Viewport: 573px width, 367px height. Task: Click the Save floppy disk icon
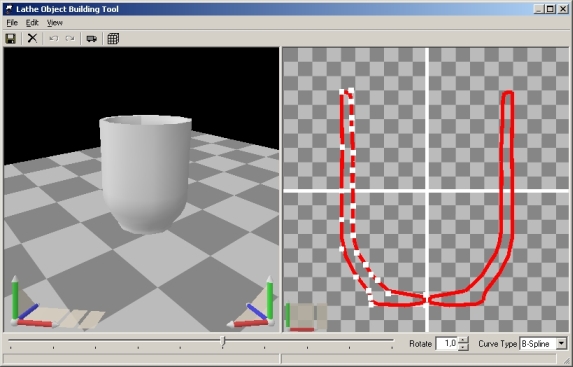[x=11, y=38]
